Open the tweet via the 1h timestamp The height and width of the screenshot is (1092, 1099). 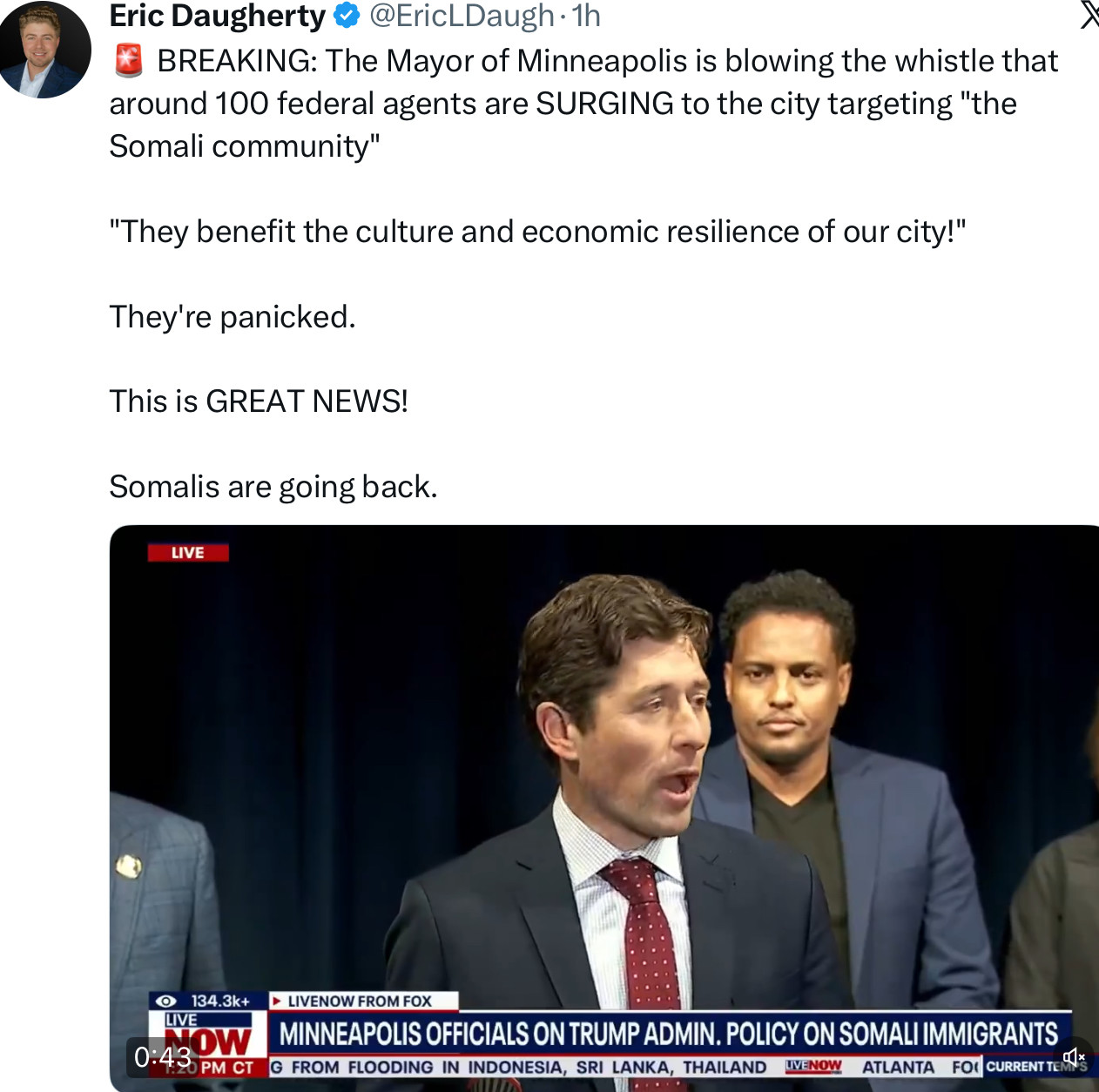click(587, 16)
